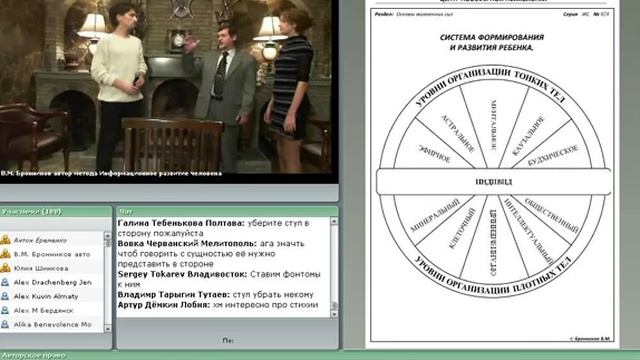Select participant Alex M Бердянск
The width and height of the screenshot is (640, 360).
52,310
